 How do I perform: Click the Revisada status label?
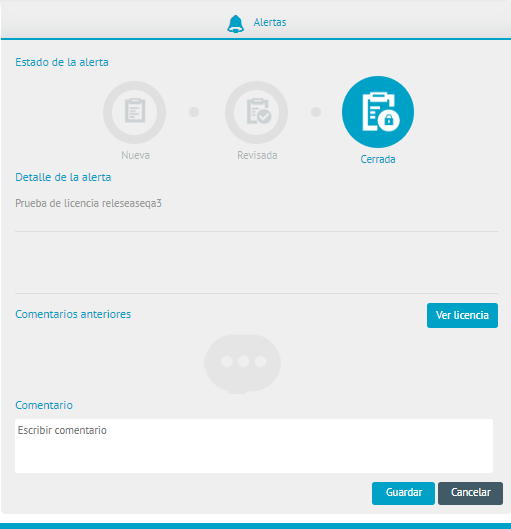click(x=257, y=155)
